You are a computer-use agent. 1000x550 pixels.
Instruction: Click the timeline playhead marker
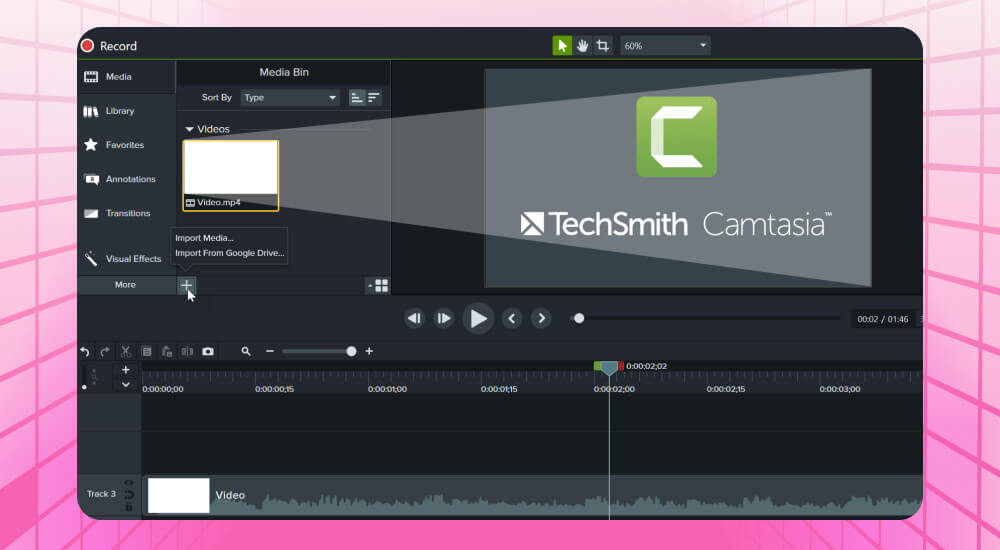[x=609, y=368]
